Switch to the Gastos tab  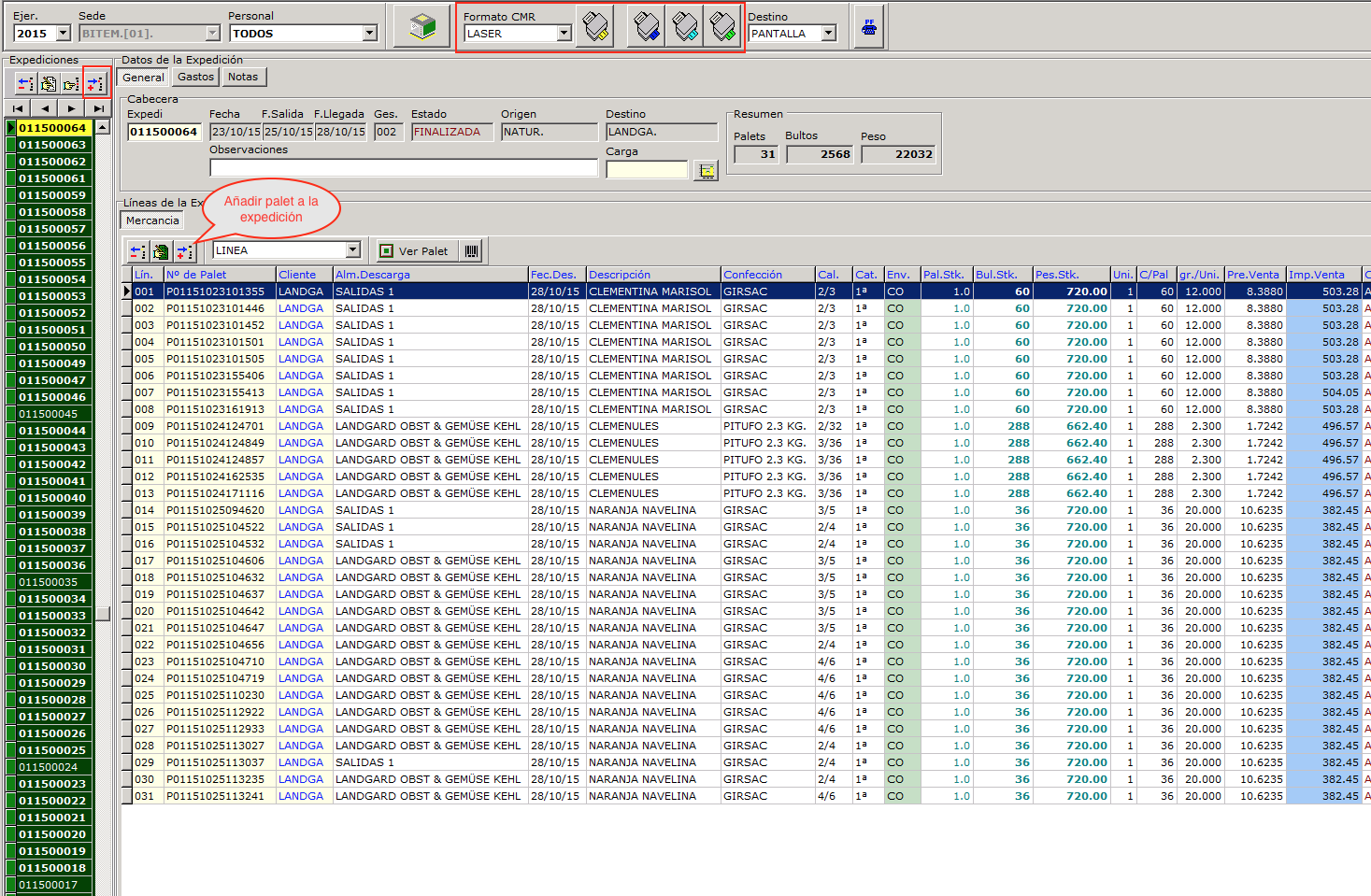195,78
